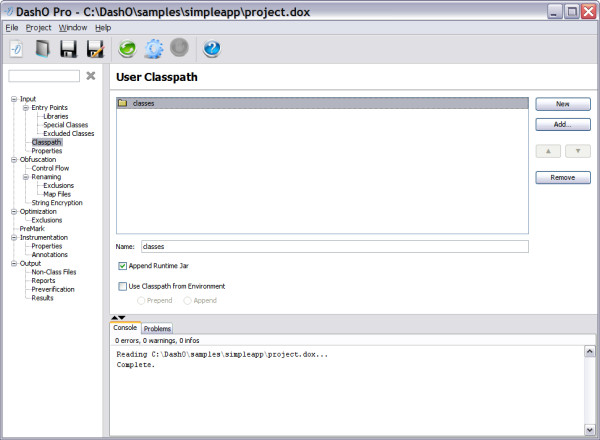The width and height of the screenshot is (600, 440).
Task: Move classpath entry down with arrow button
Action: point(578,151)
